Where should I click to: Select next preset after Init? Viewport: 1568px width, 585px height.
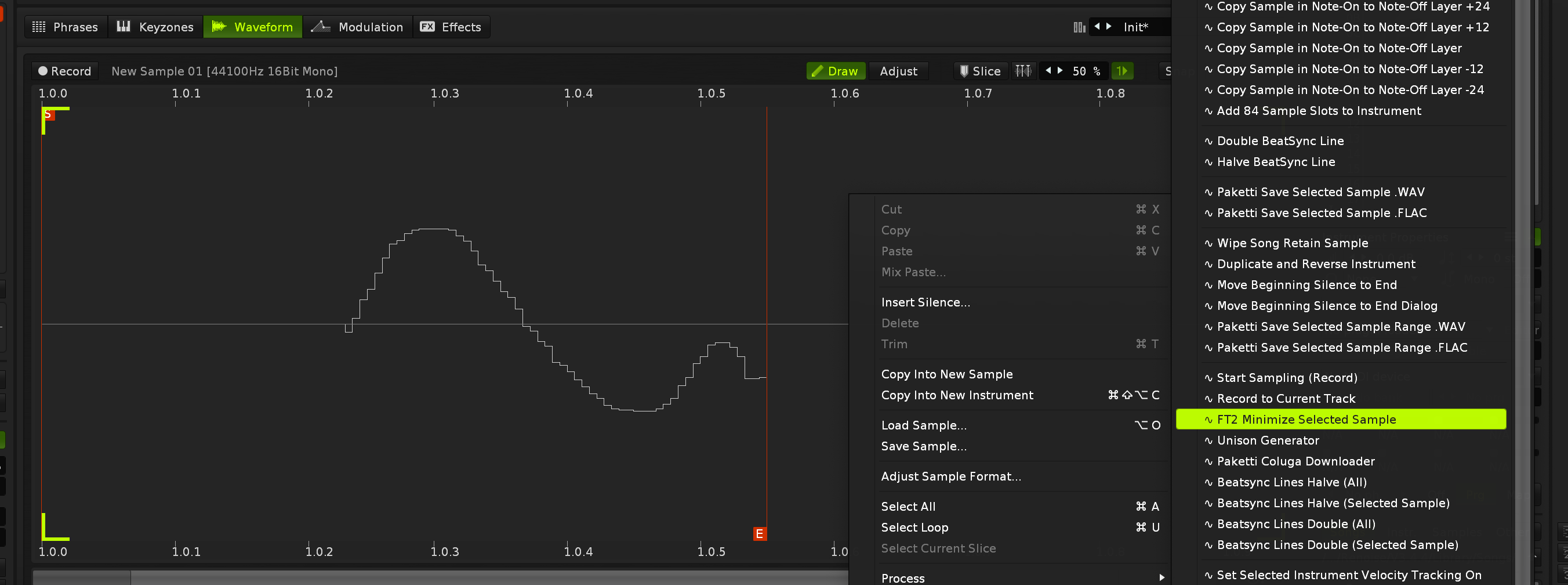pos(1109,27)
